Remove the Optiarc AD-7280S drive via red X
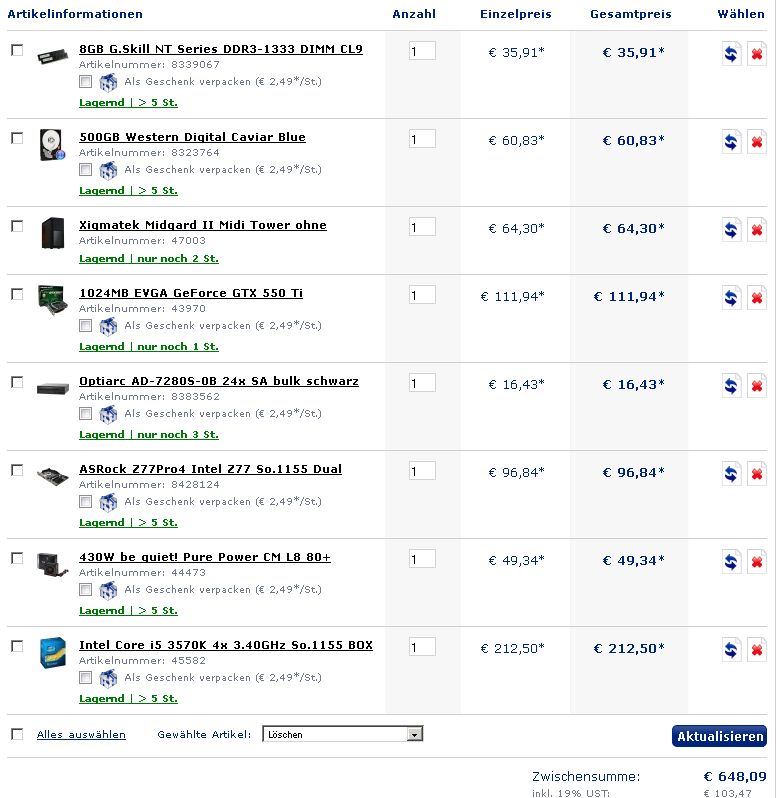 [x=757, y=385]
